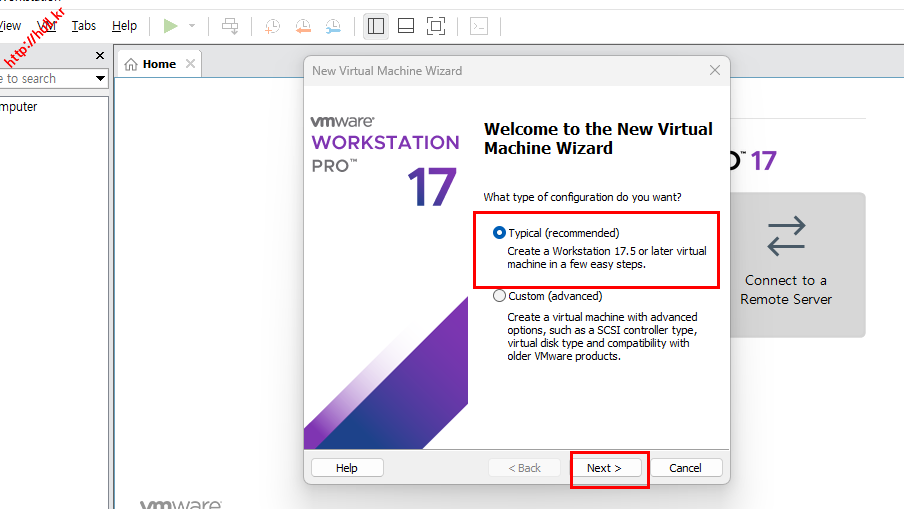The height and width of the screenshot is (509, 904).
Task: Revert to the previous snapshot icon
Action: click(x=303, y=26)
